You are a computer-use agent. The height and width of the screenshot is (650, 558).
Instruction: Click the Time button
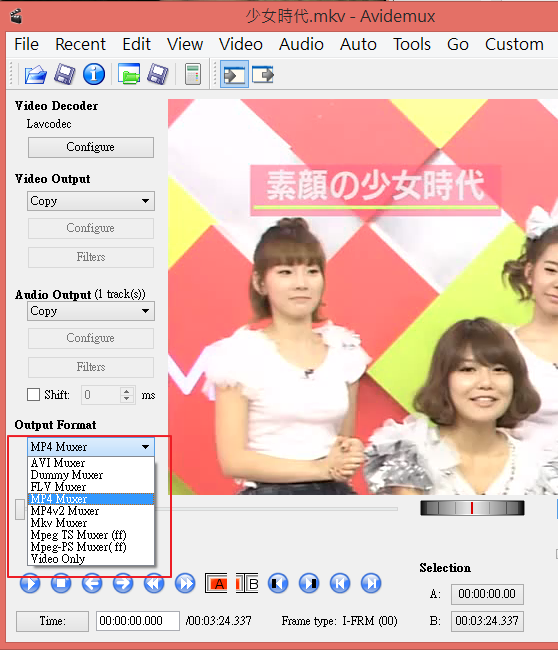[x=52, y=621]
